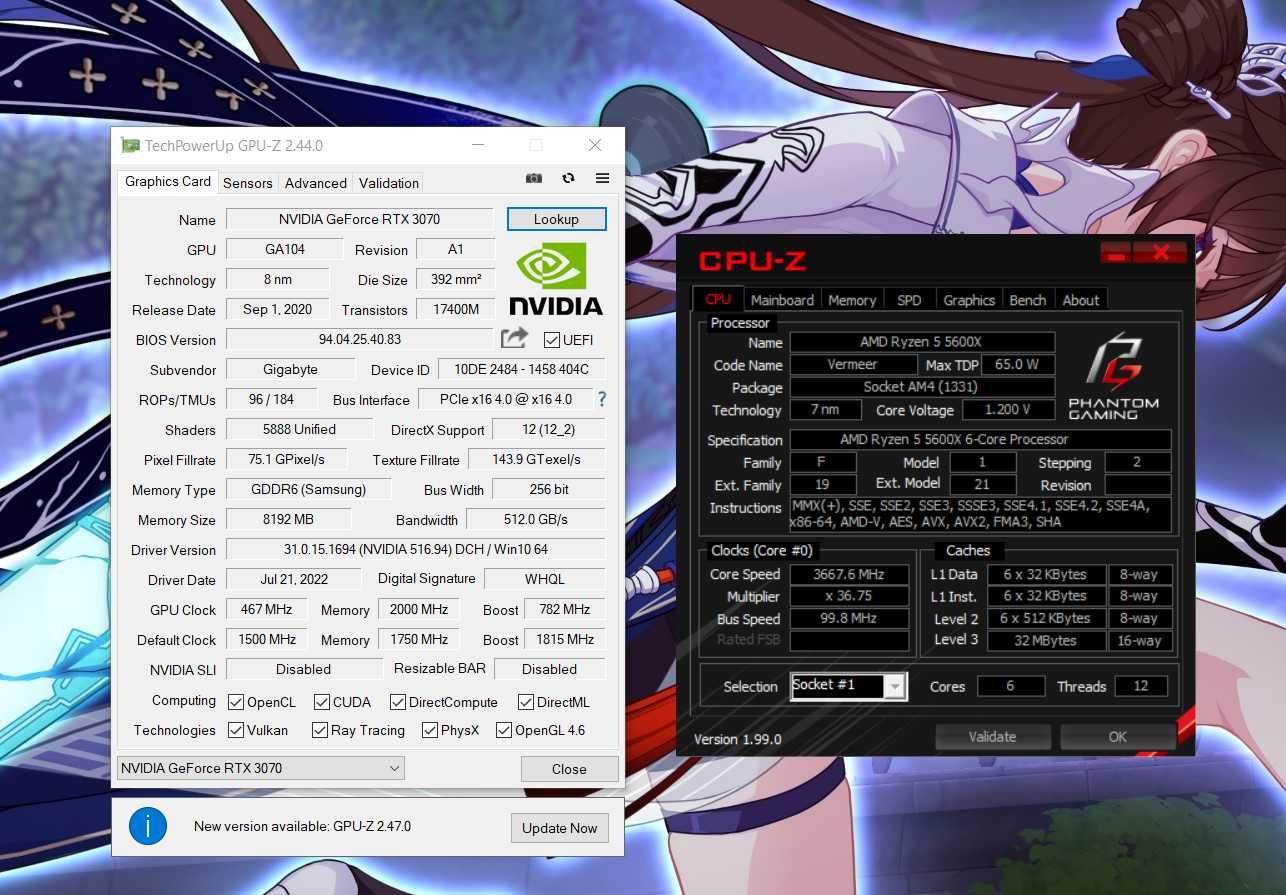Click the NVIDIA logo in GPU-Z

point(556,279)
